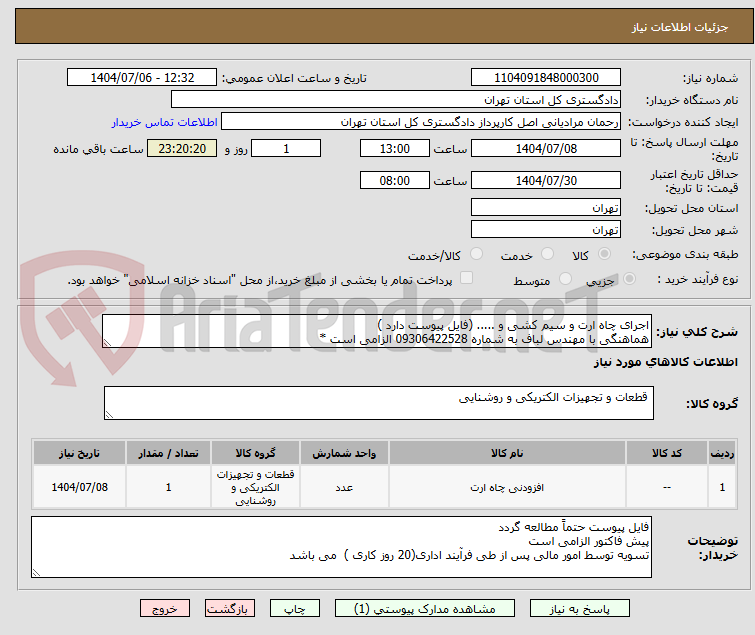Image resolution: width=755 pixels, height=635 pixels.
Task: Click the 'نام کالا' column header
Action: tap(507, 453)
